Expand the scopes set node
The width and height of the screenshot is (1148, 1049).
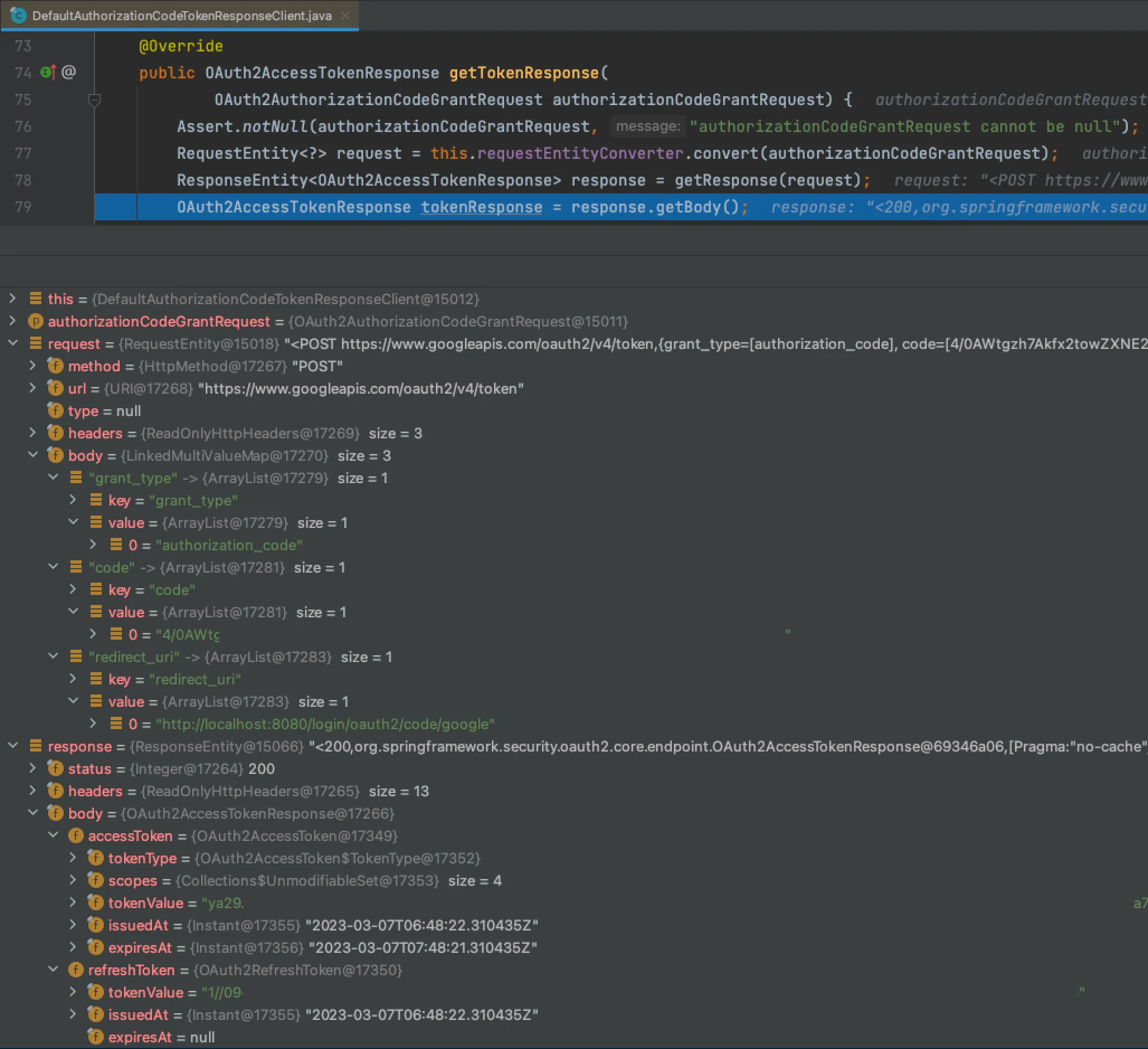[x=73, y=880]
